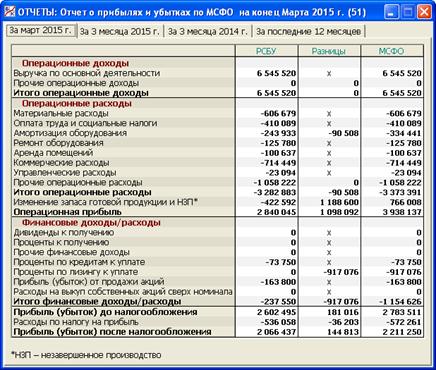Select the 'Материальные расходы' row label

coord(61,113)
